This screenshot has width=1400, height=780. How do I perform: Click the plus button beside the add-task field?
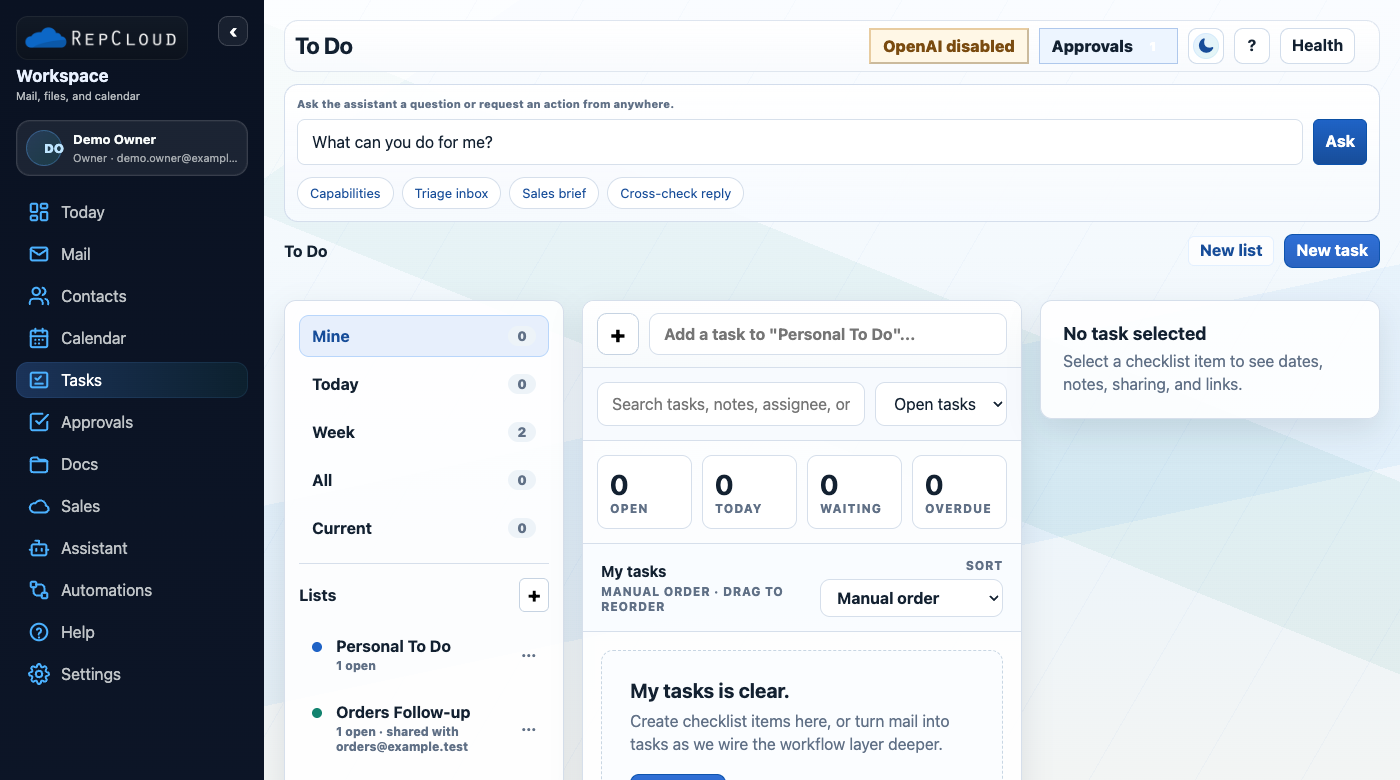(618, 334)
